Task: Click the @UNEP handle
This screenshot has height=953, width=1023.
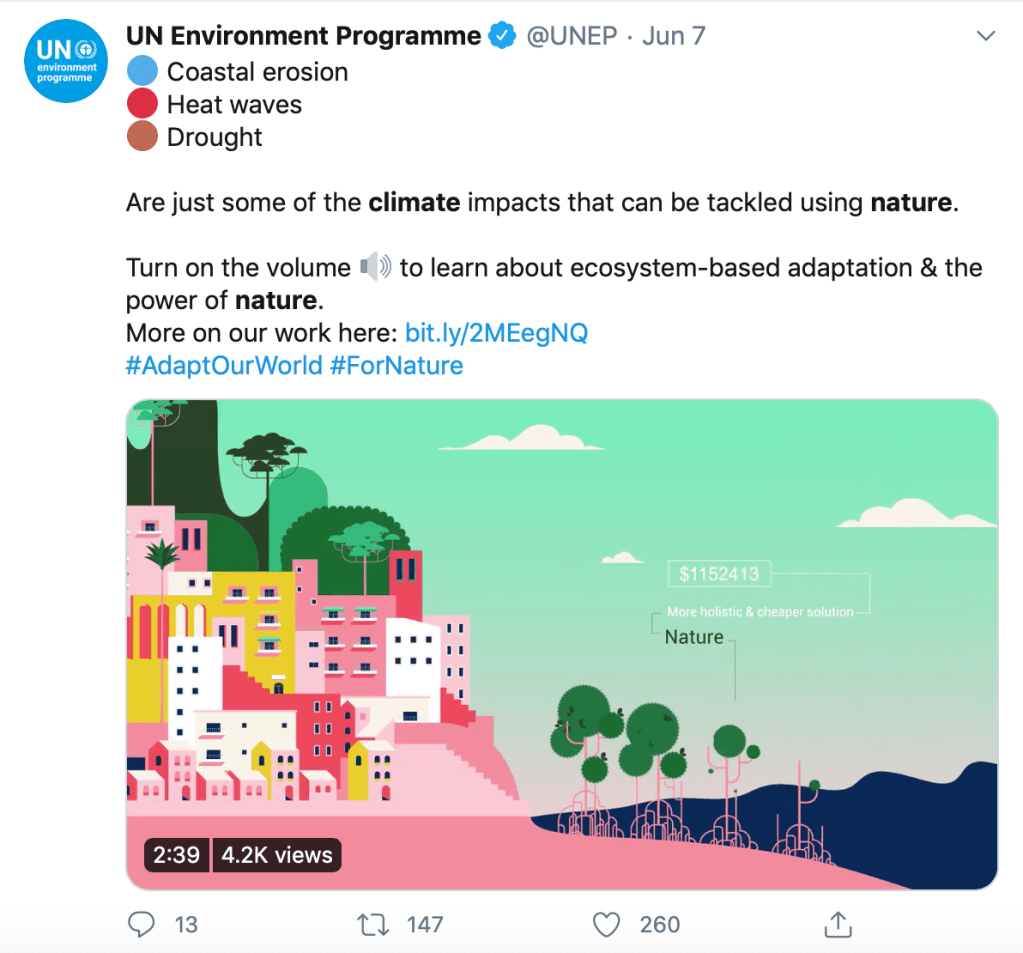Action: coord(571,37)
